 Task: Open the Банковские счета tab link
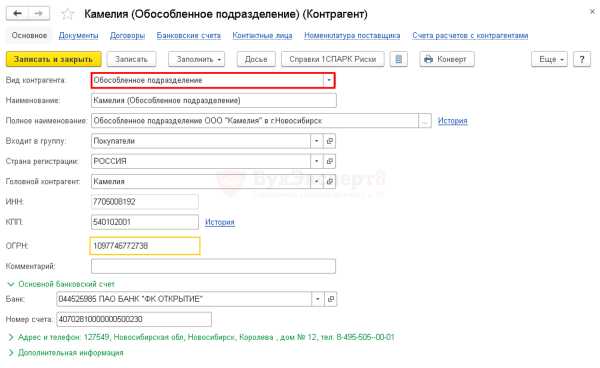click(189, 36)
